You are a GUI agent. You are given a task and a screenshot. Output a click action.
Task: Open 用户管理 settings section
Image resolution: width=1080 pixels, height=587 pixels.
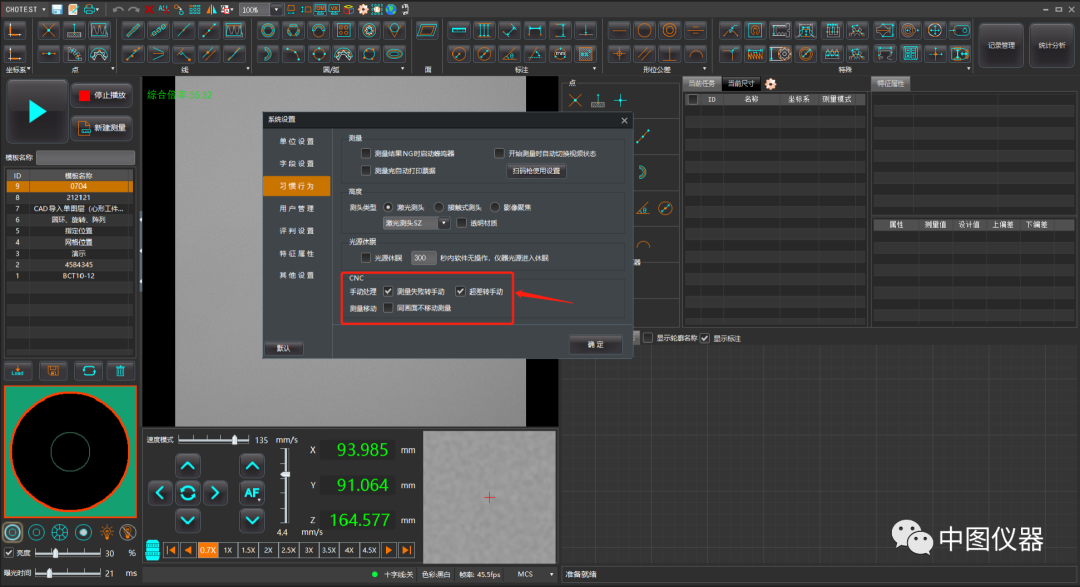pos(297,208)
